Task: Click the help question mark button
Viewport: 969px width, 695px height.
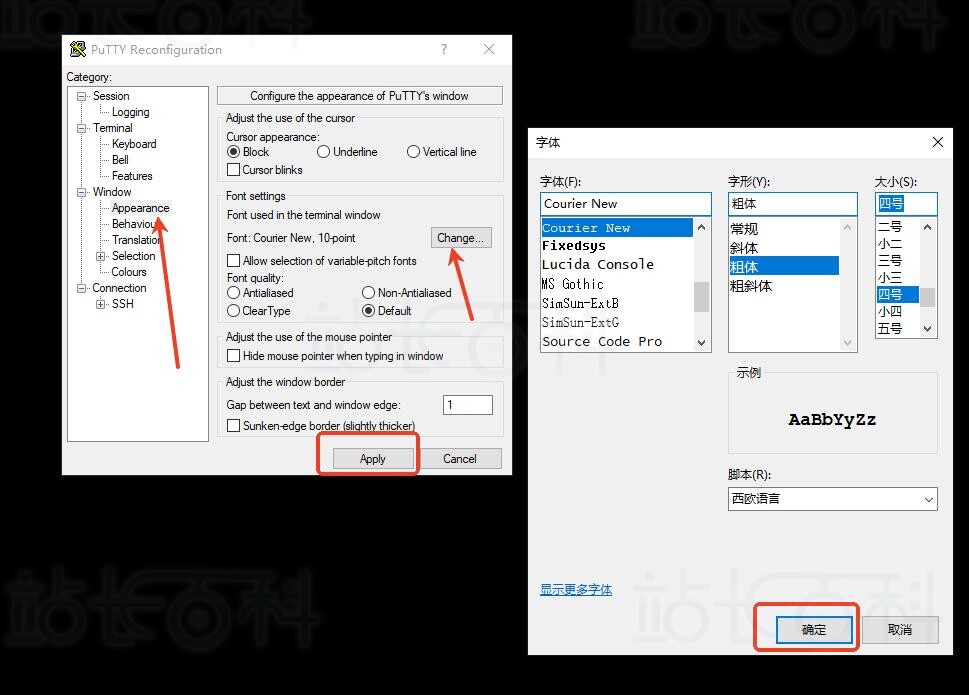Action: pyautogui.click(x=444, y=50)
